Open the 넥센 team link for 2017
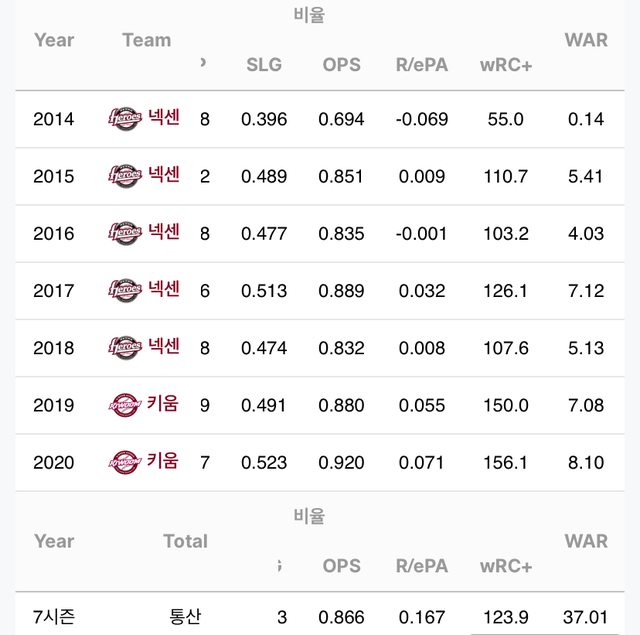 pos(164,290)
